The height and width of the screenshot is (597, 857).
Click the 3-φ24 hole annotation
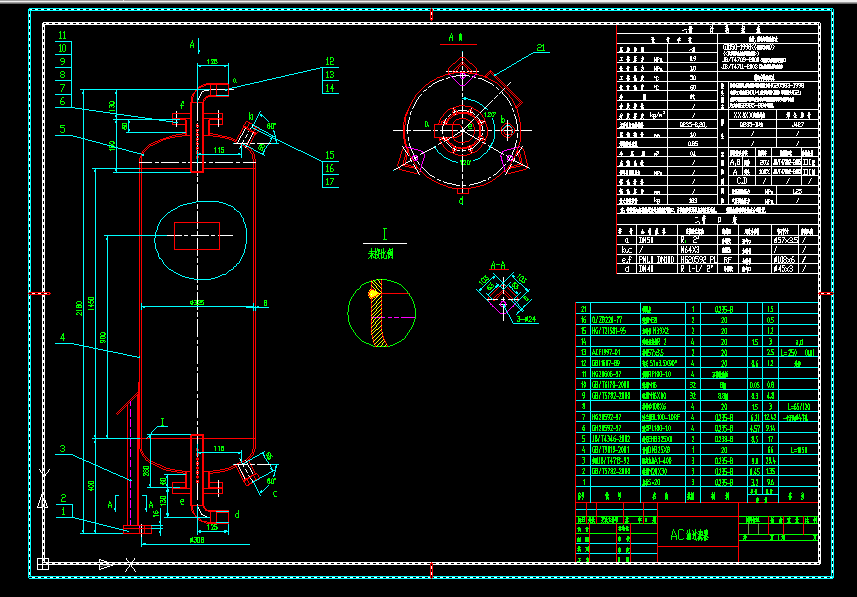527,319
